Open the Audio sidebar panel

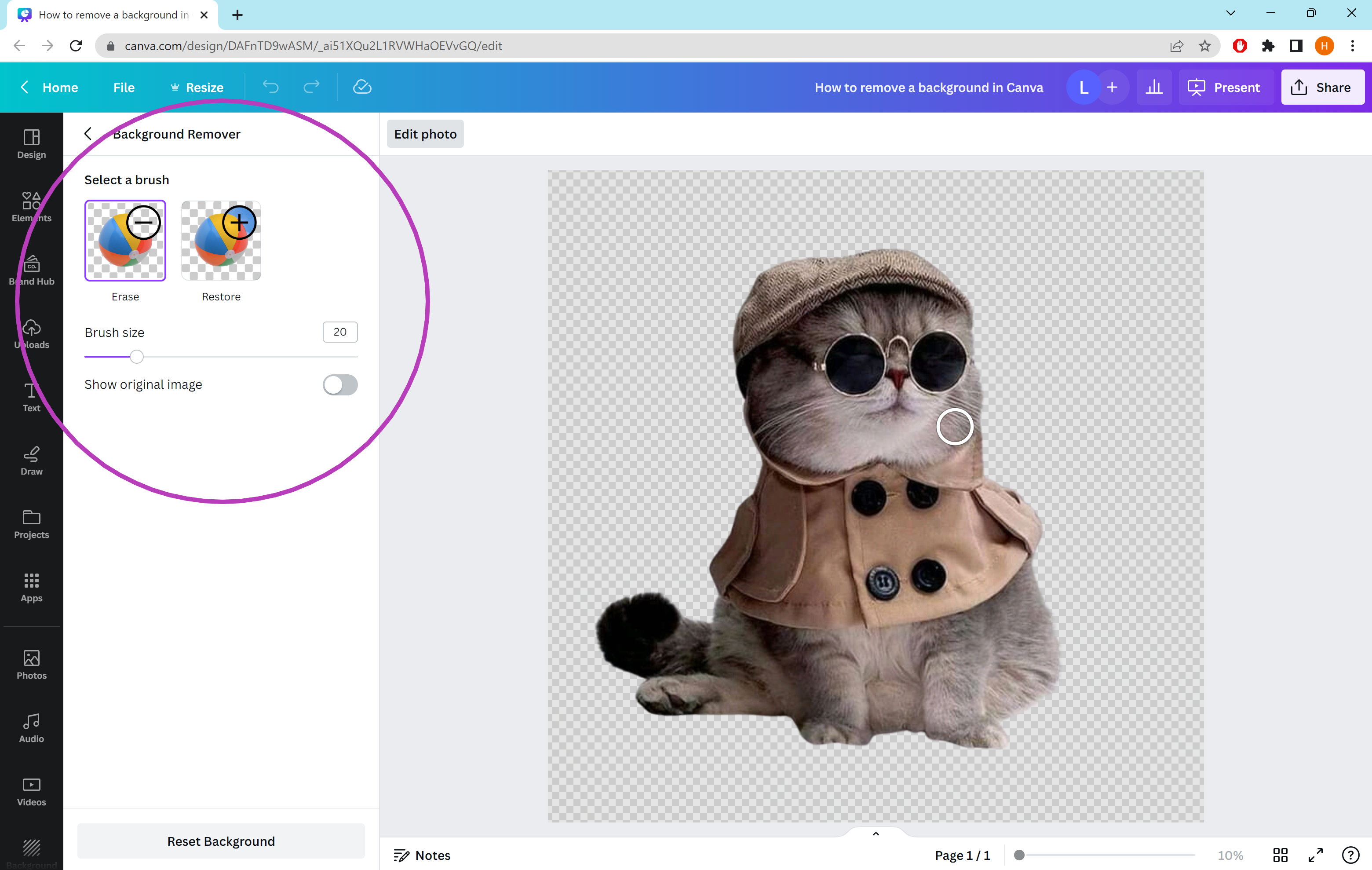pyautogui.click(x=31, y=727)
